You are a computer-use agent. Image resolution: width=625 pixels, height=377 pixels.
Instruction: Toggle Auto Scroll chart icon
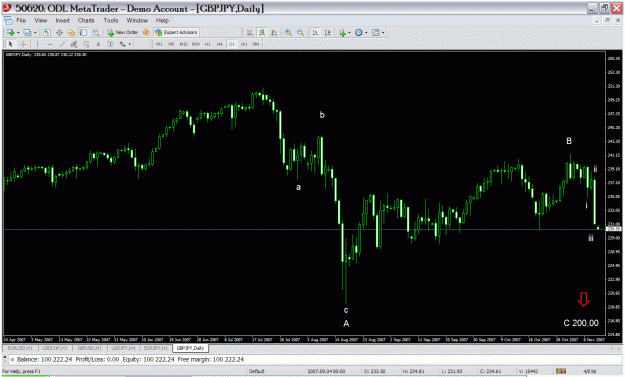[315, 32]
